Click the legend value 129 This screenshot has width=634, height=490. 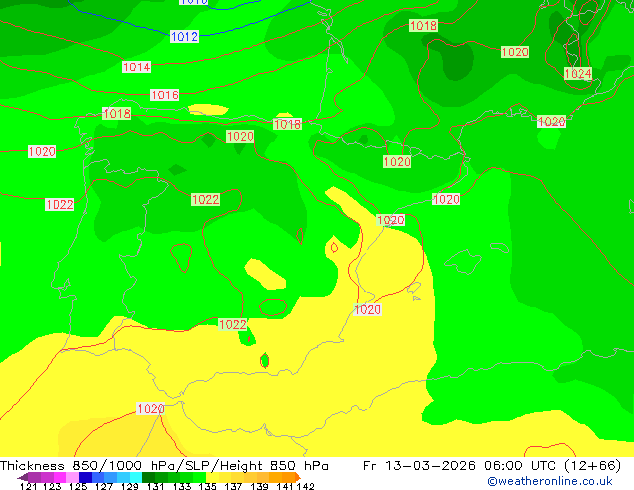click(130, 486)
